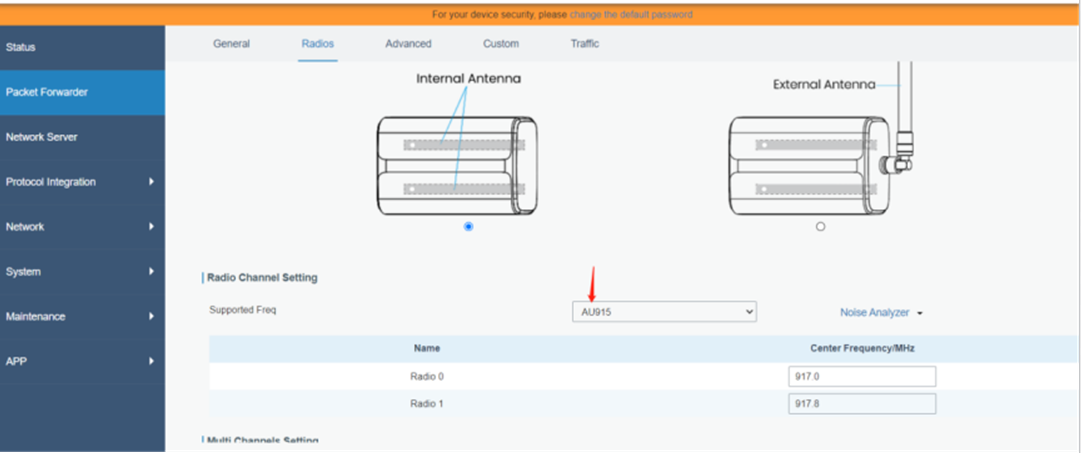Viewport: 1081px width, 453px height.
Task: Switch to the Radios tab
Action: coord(318,43)
